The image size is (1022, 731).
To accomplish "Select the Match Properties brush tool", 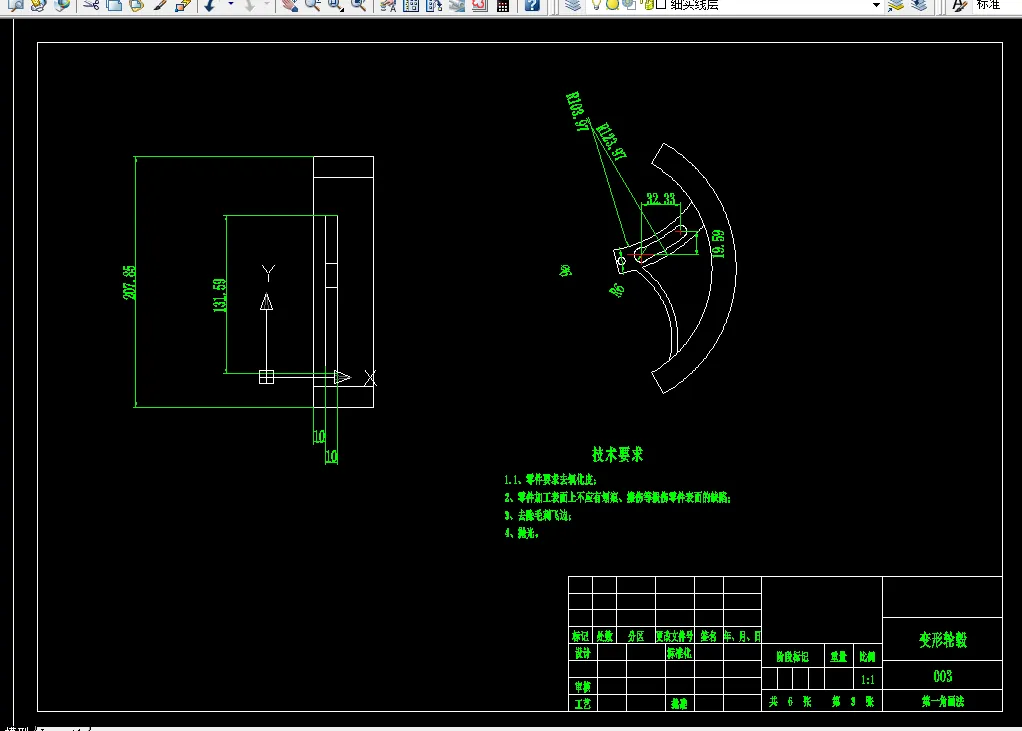I will [160, 5].
